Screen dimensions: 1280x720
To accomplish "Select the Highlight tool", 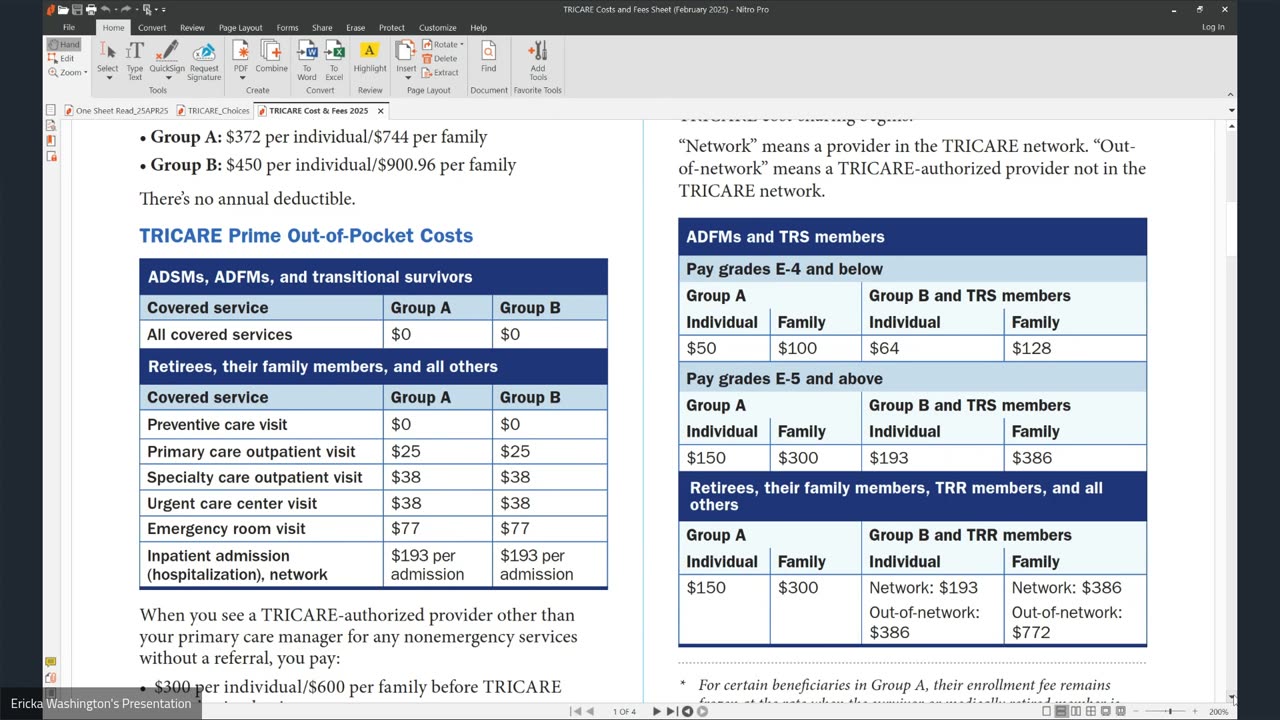I will [369, 57].
